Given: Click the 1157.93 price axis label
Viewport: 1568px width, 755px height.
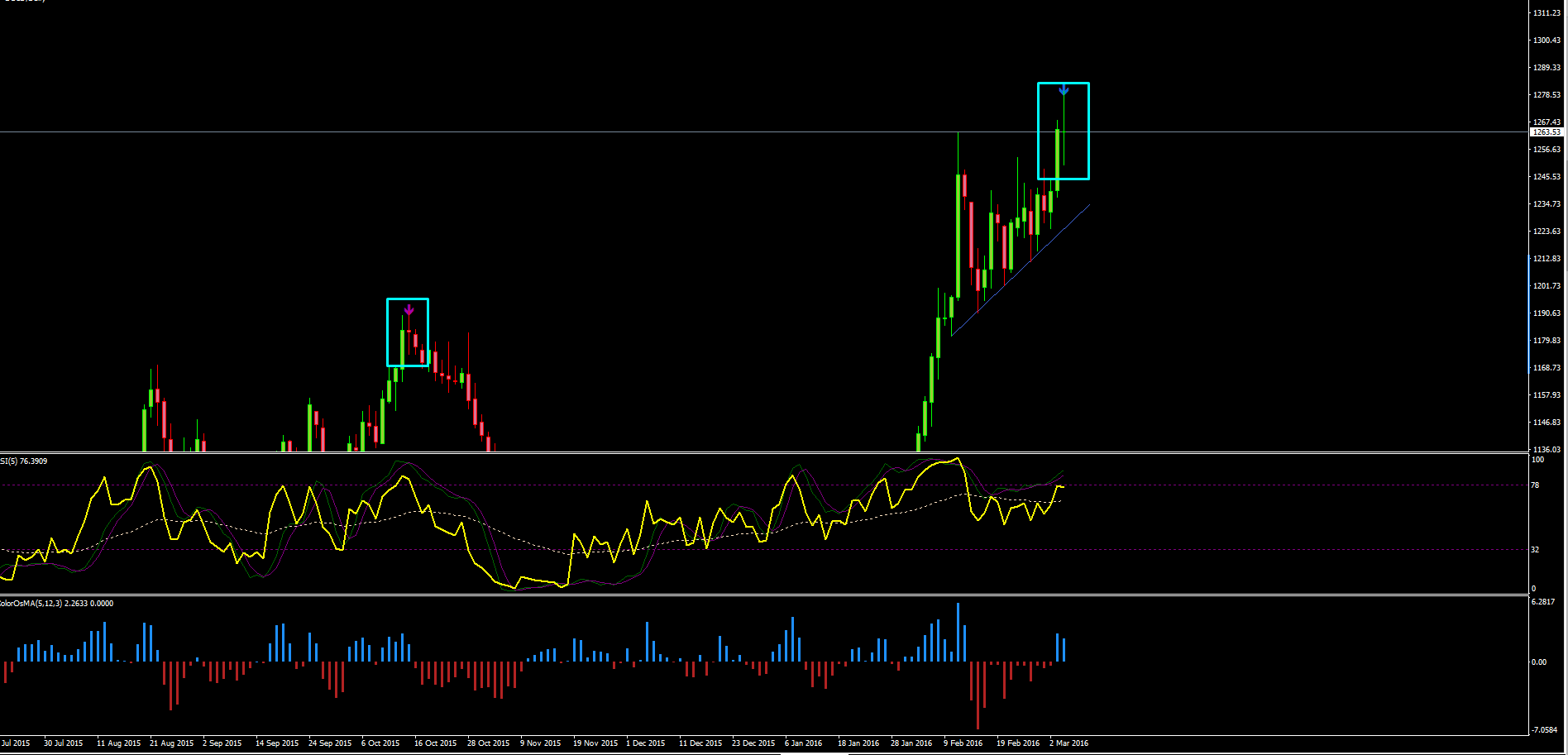Looking at the screenshot, I should click(1546, 395).
